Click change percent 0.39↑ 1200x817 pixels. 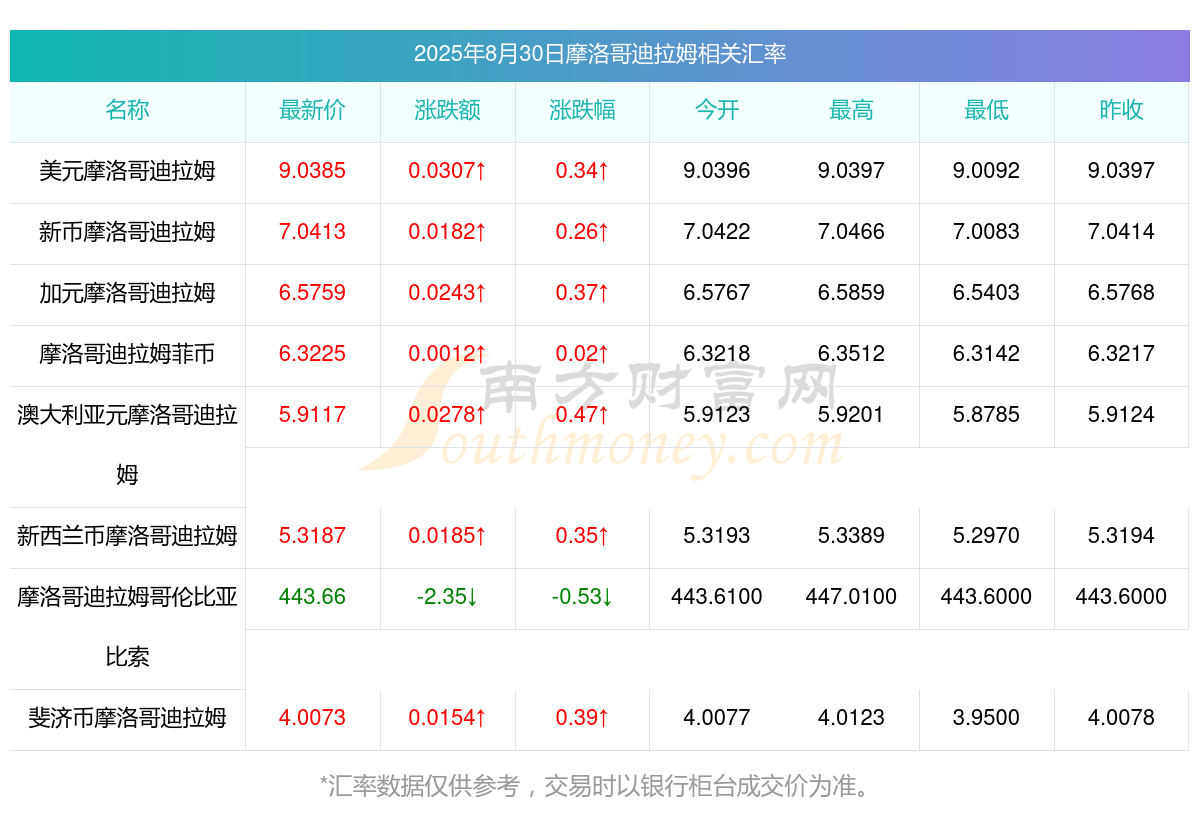[583, 718]
